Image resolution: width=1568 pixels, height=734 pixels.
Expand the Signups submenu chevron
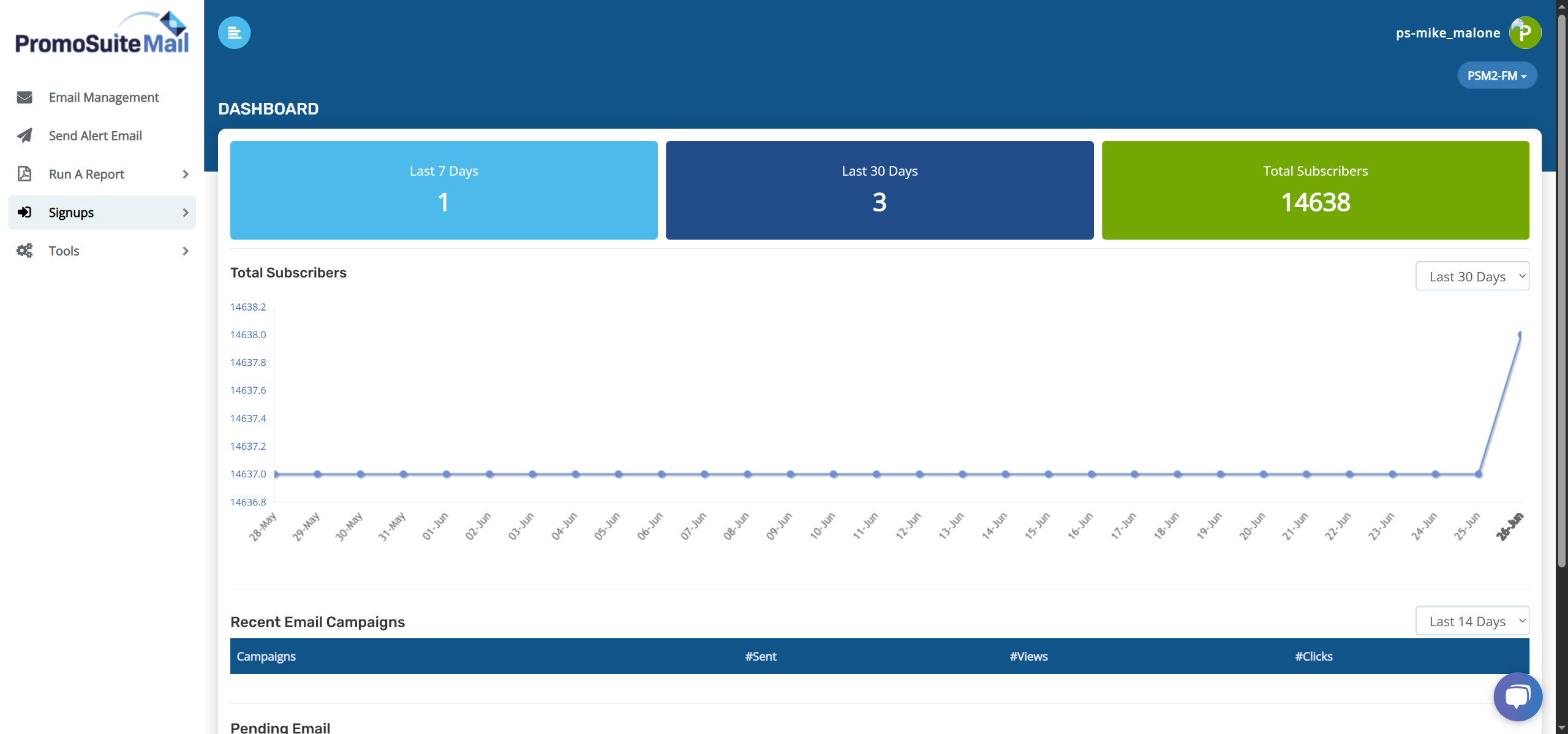click(185, 213)
